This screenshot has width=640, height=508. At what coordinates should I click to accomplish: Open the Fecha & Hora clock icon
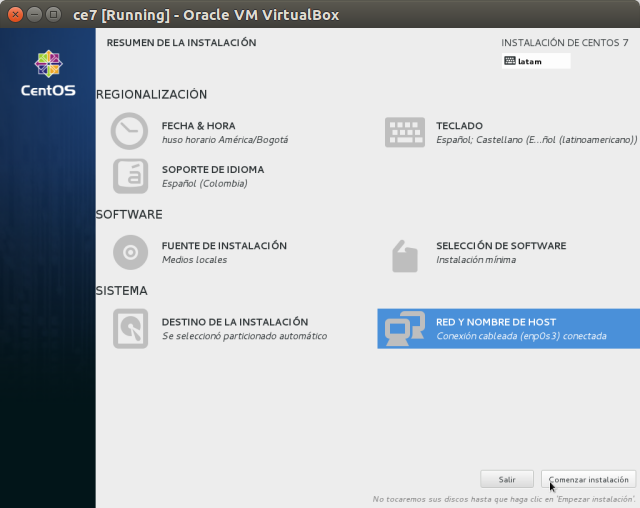point(129,131)
